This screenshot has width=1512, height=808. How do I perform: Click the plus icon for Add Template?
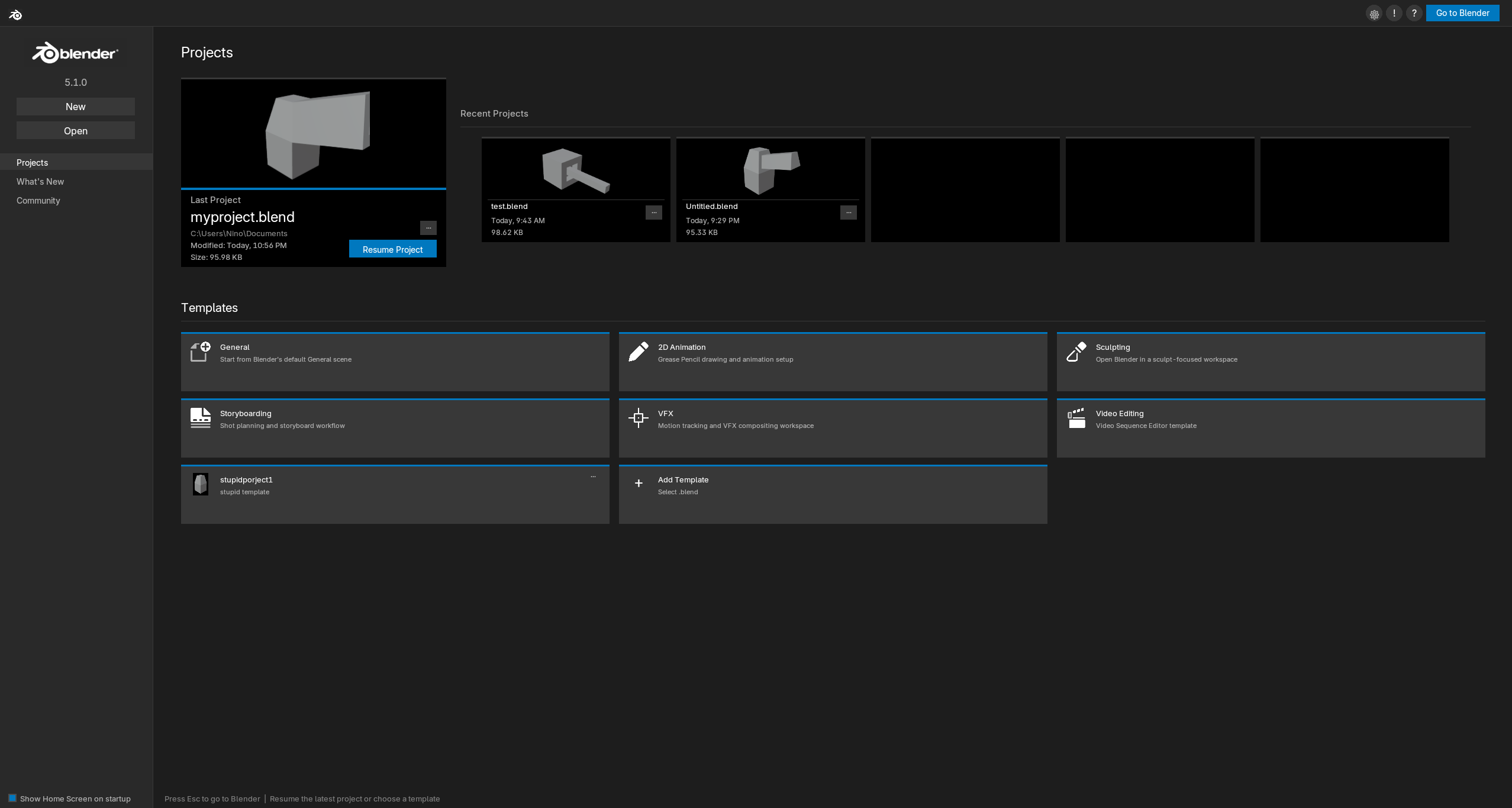click(639, 484)
